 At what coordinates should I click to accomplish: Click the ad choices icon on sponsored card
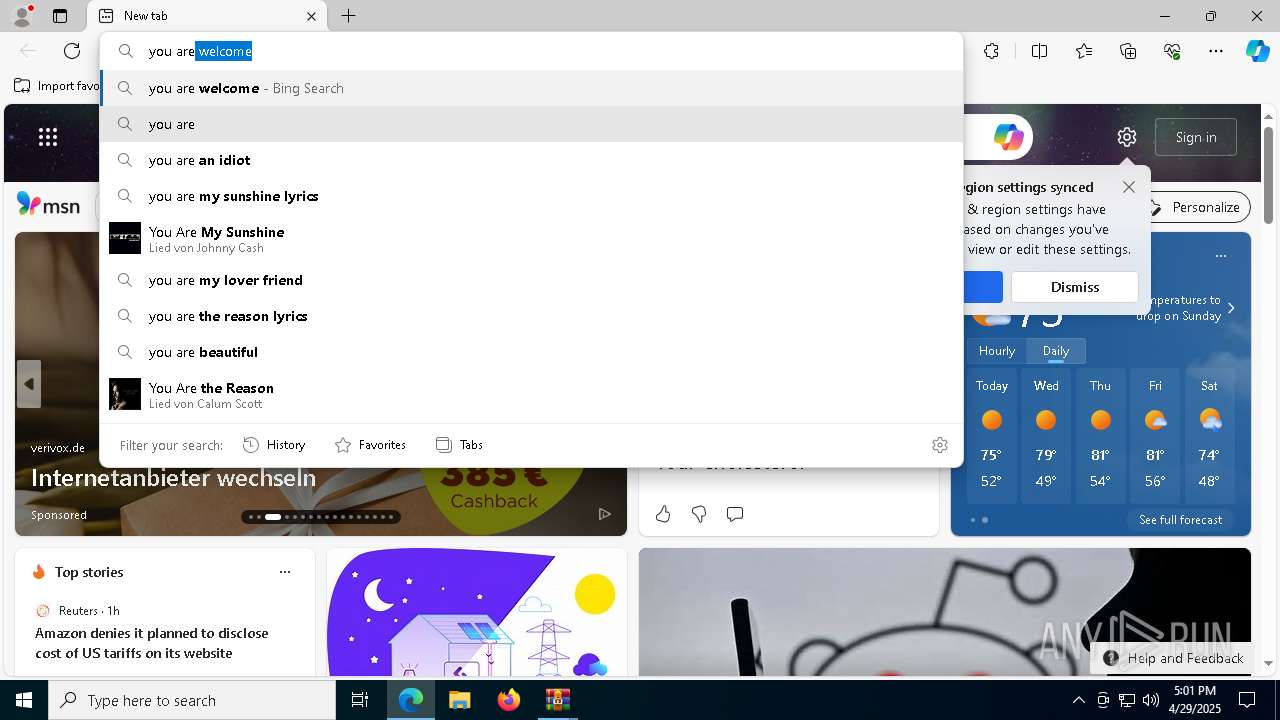pos(604,514)
